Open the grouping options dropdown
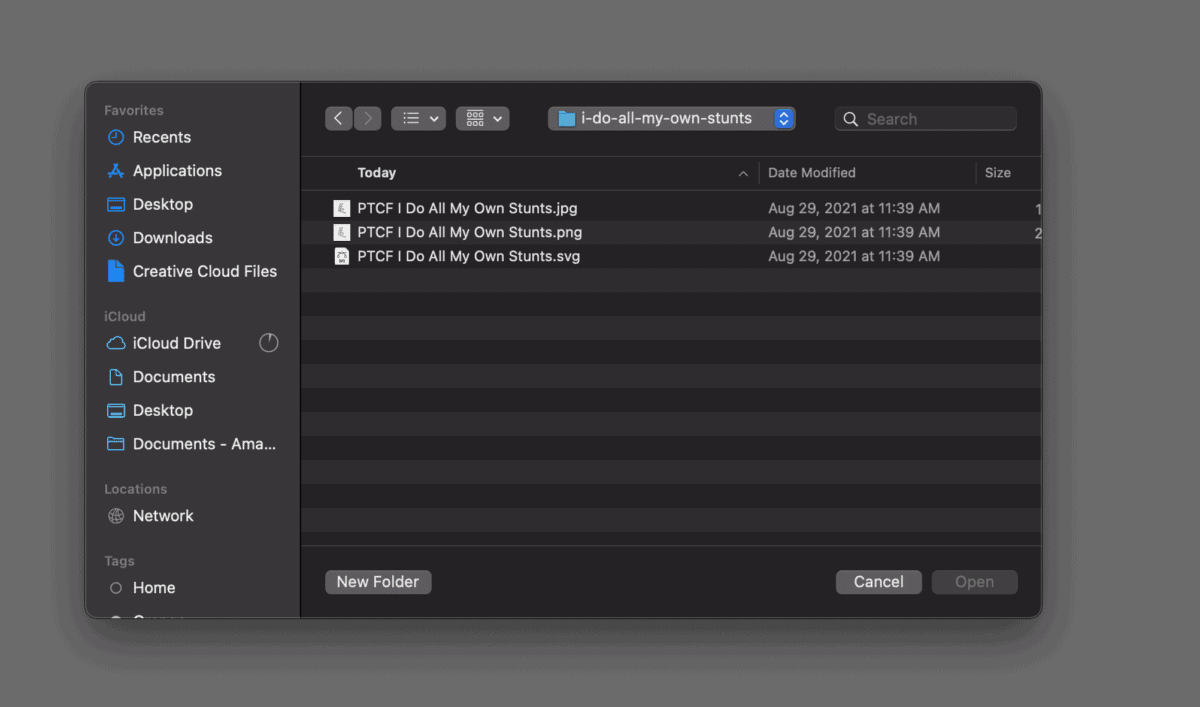The width and height of the screenshot is (1200, 707). pos(483,119)
